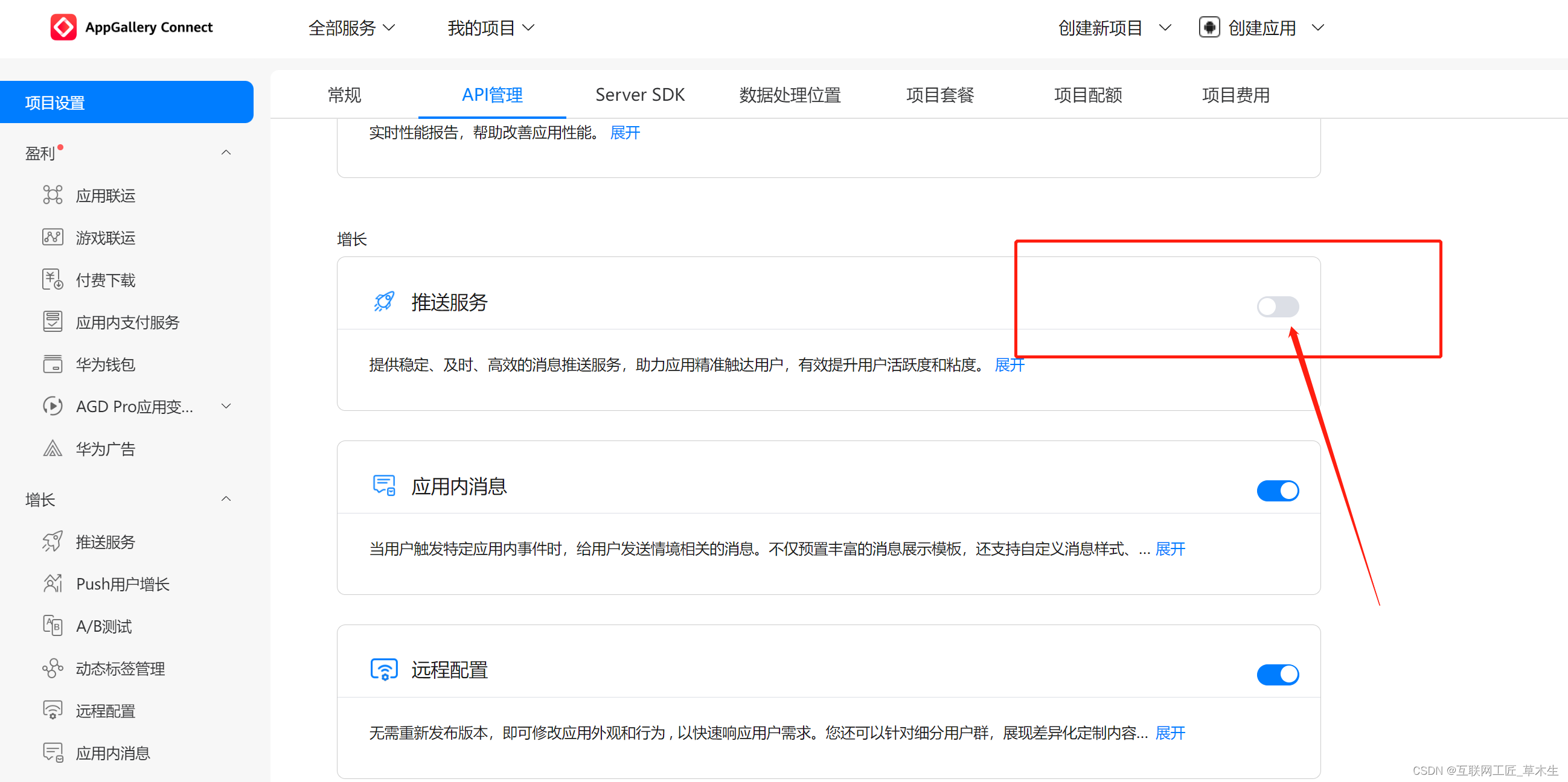Image resolution: width=1568 pixels, height=782 pixels.
Task: Open 华为广告 from the sidebar label
Action: click(105, 450)
